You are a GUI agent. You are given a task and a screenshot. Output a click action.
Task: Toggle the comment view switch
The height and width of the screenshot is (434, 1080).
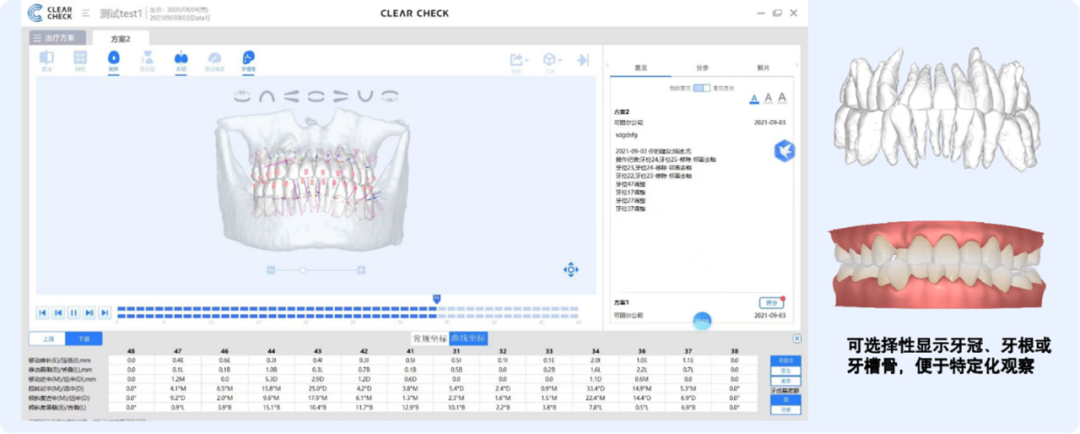click(x=701, y=88)
